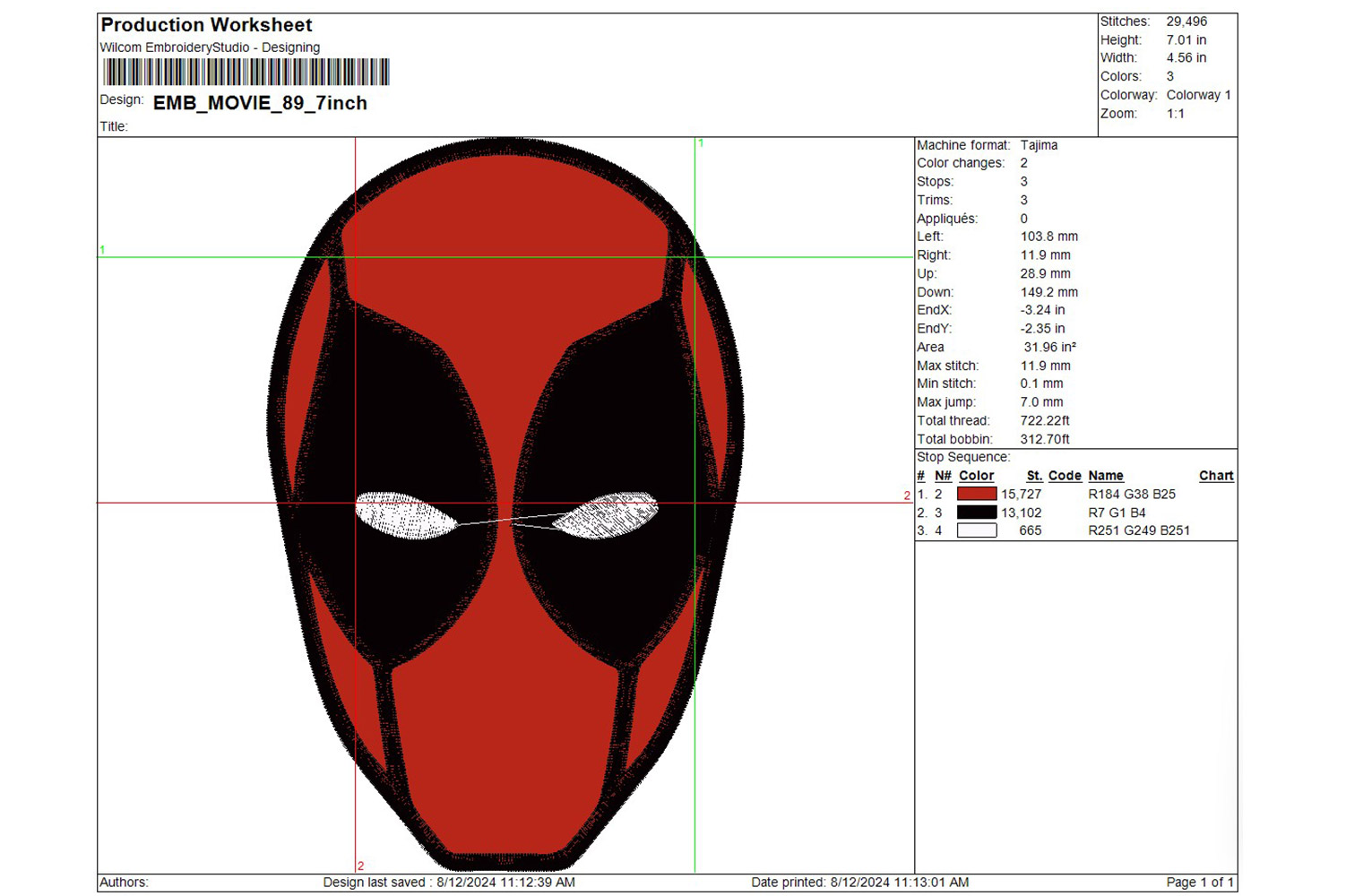
Task: Click the machine format 'Tajima'
Action: (x=1039, y=145)
